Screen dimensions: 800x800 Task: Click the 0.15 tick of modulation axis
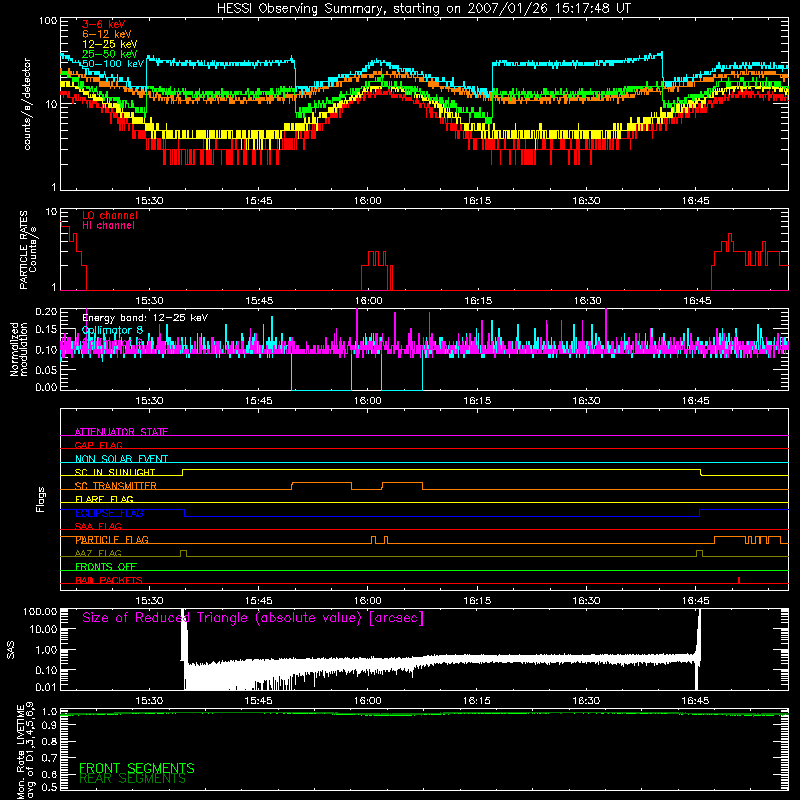click(x=46, y=330)
